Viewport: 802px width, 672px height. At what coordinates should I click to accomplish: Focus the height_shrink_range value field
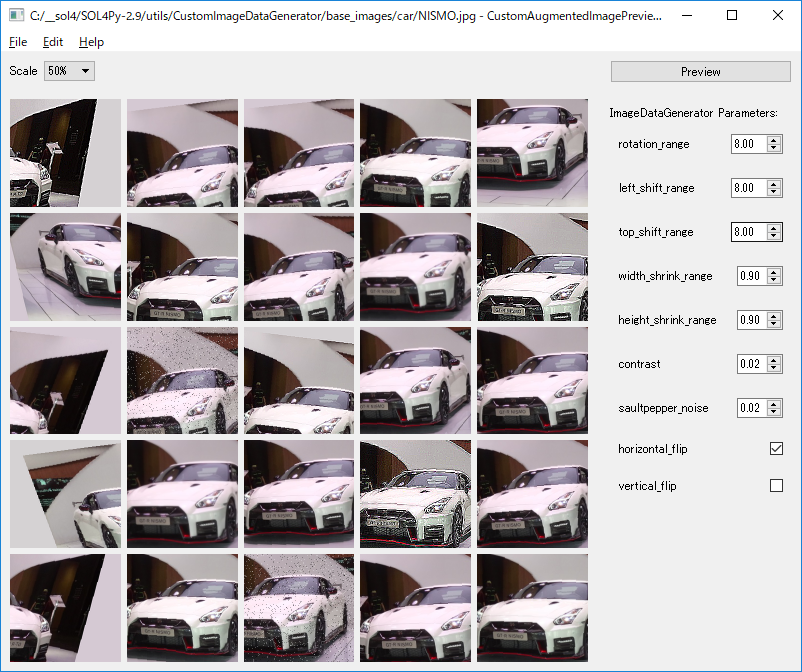coord(752,320)
